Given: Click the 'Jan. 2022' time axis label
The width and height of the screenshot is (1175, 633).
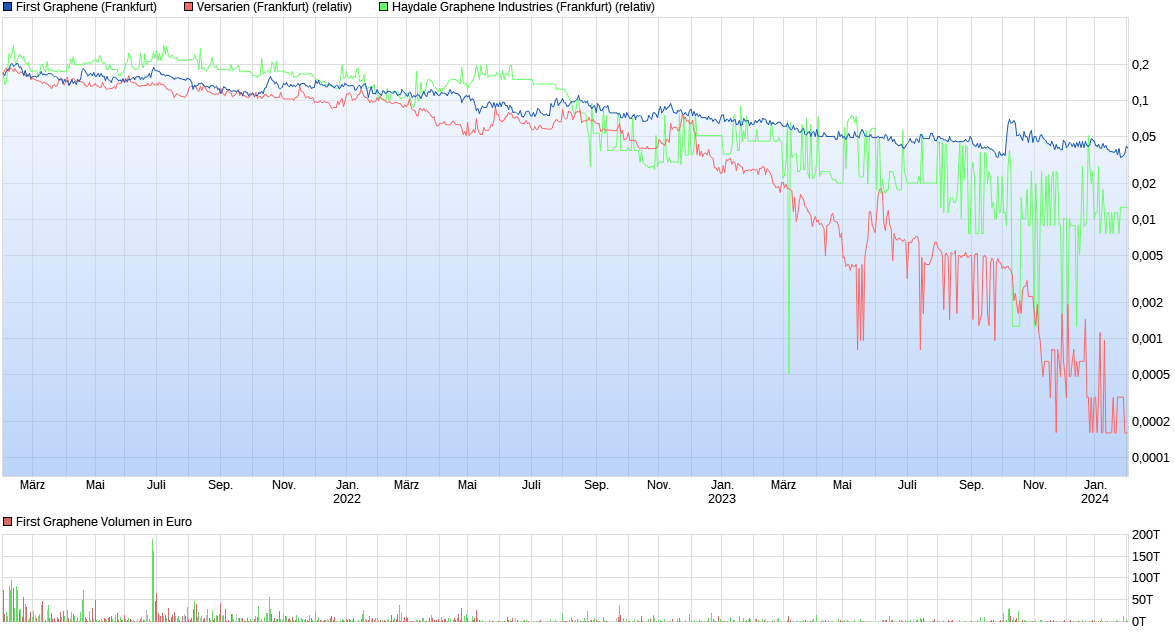Looking at the screenshot, I should (x=347, y=491).
